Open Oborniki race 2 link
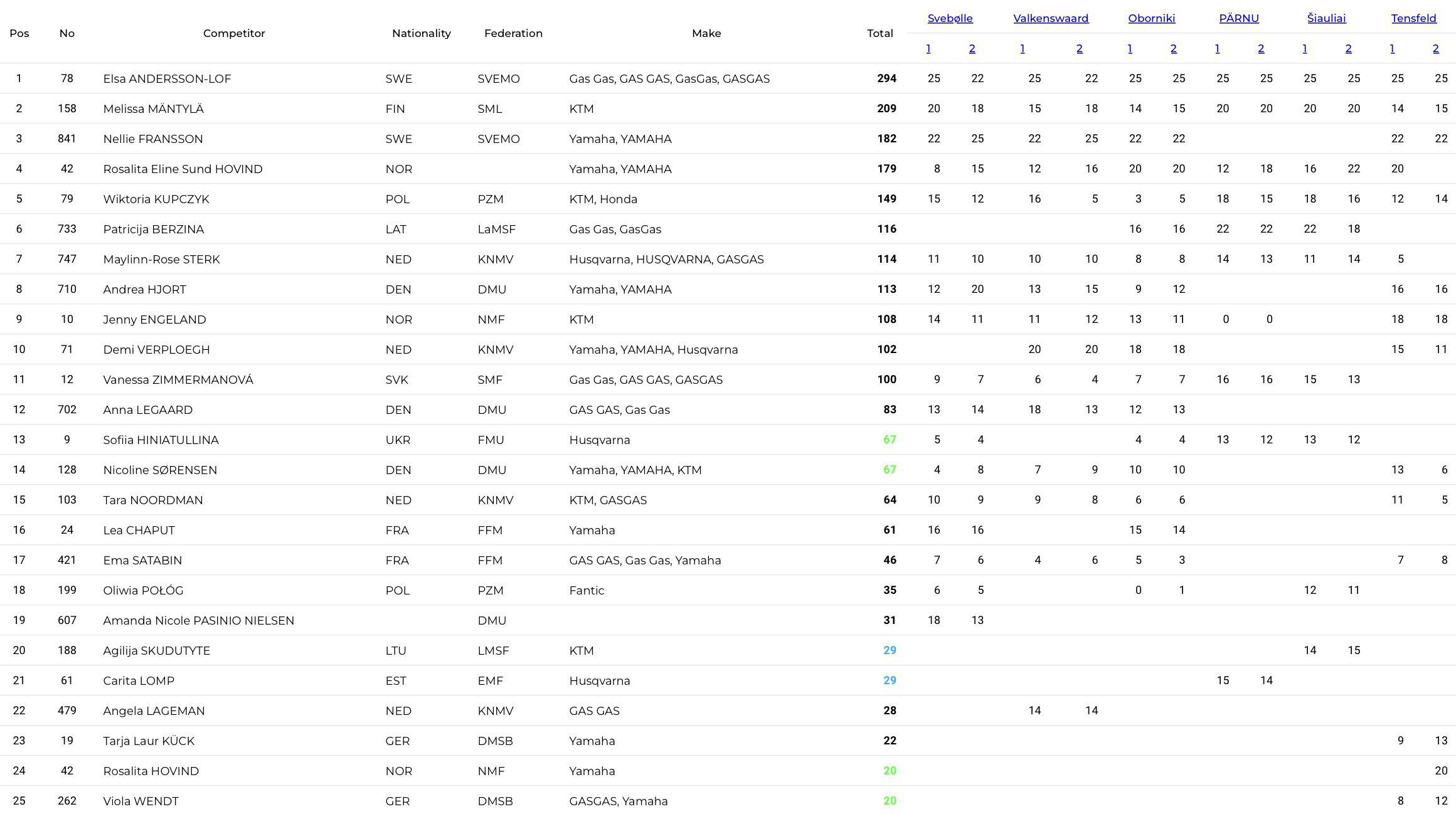Image resolution: width=1456 pixels, height=814 pixels. coord(1173,48)
